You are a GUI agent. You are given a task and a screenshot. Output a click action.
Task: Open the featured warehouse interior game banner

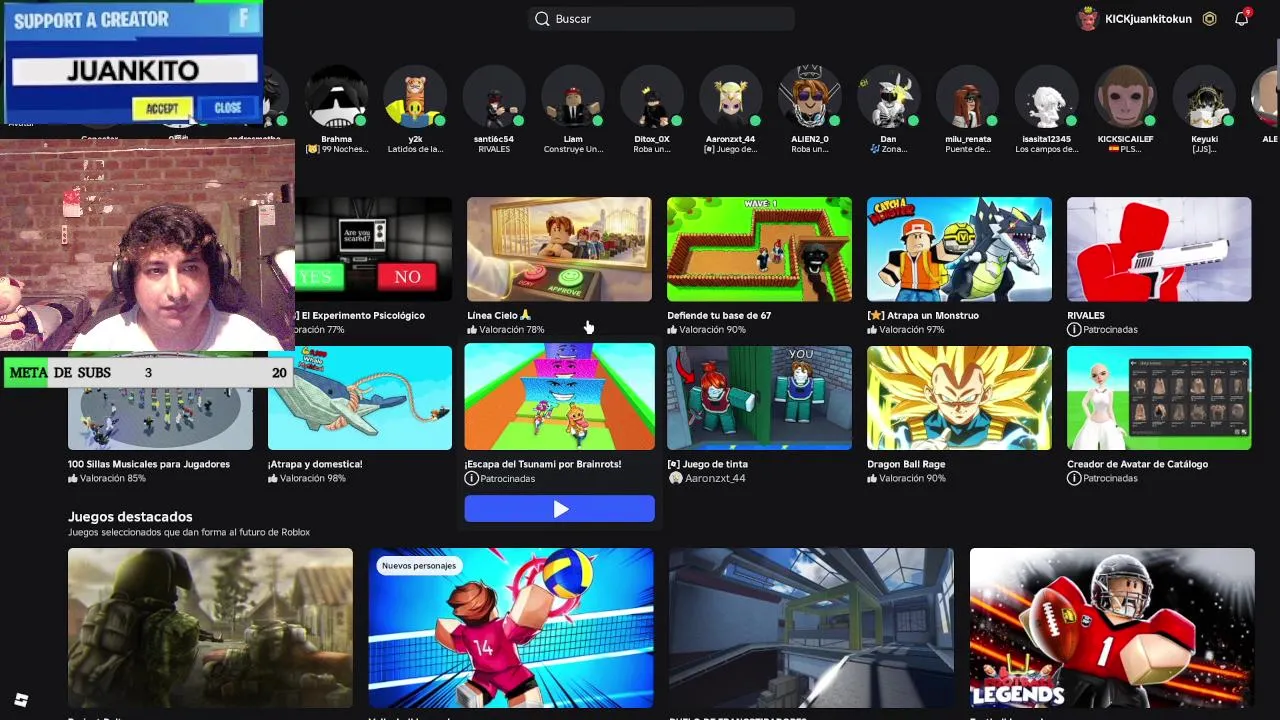811,628
